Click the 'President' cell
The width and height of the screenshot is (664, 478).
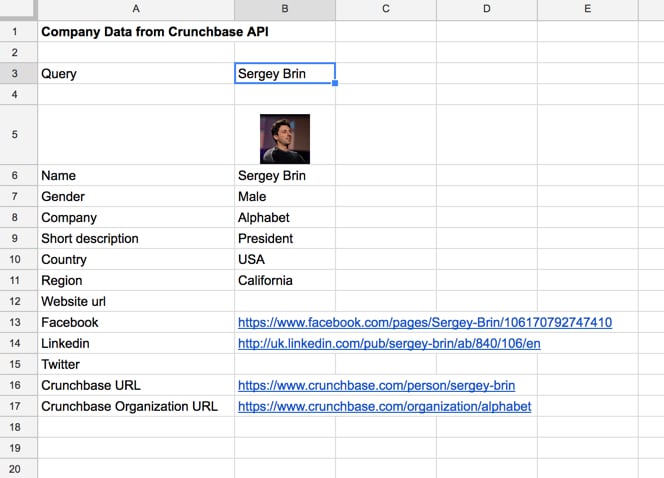click(285, 238)
